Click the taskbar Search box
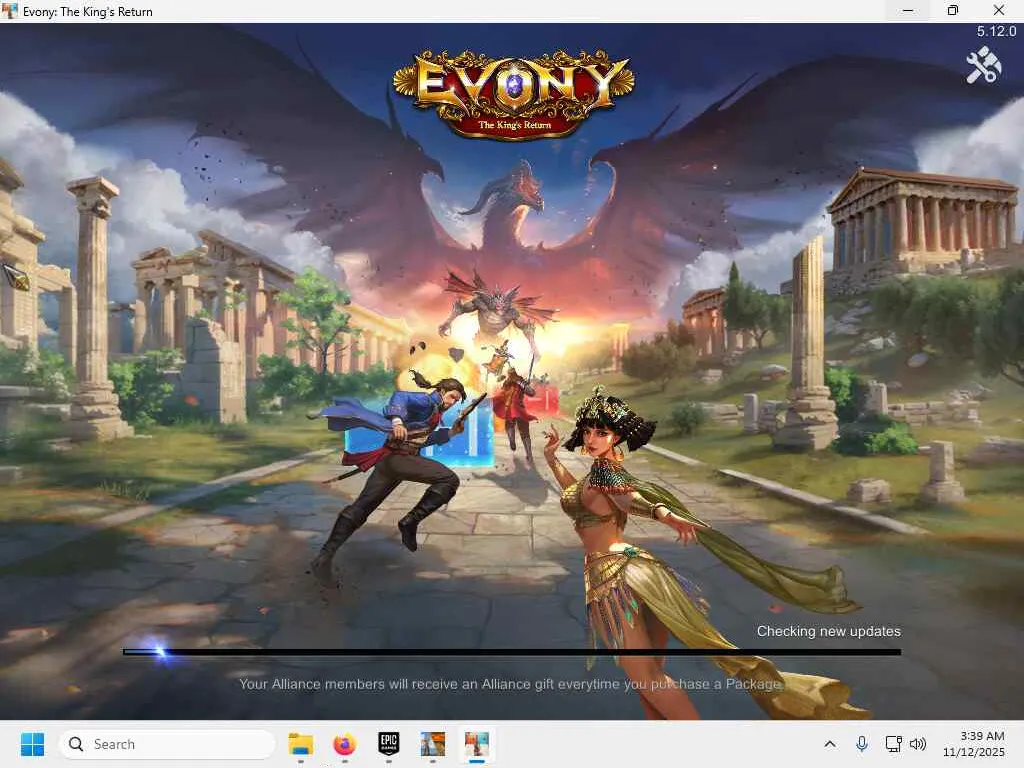 click(x=167, y=744)
